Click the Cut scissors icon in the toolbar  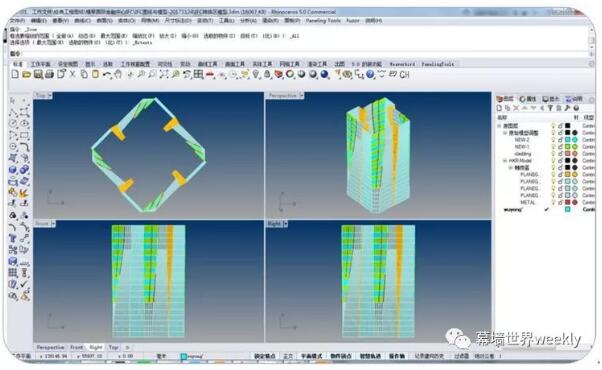72,74
